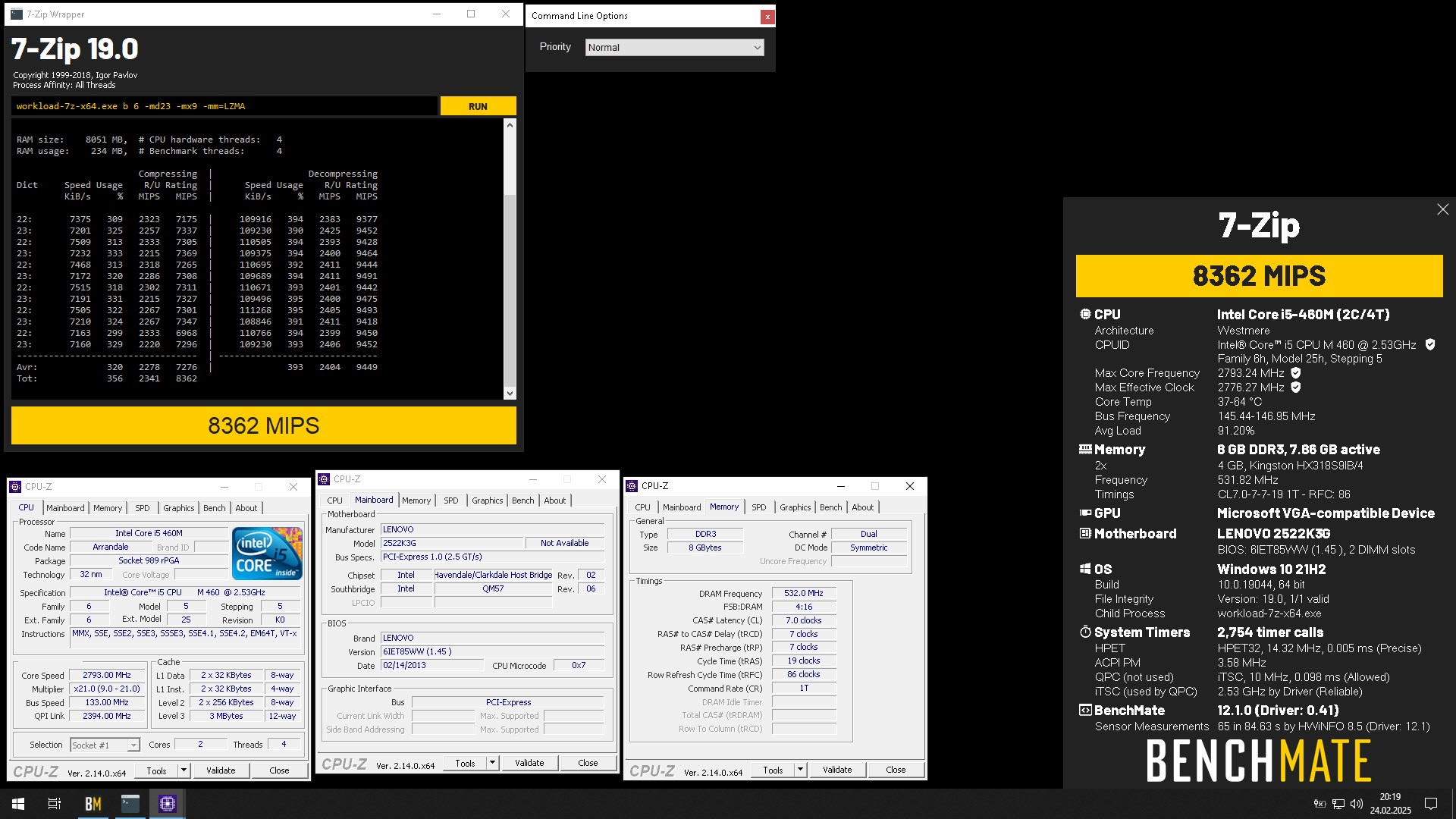Click the right CPU-Z window title icon
1456x819 pixels.
click(632, 486)
